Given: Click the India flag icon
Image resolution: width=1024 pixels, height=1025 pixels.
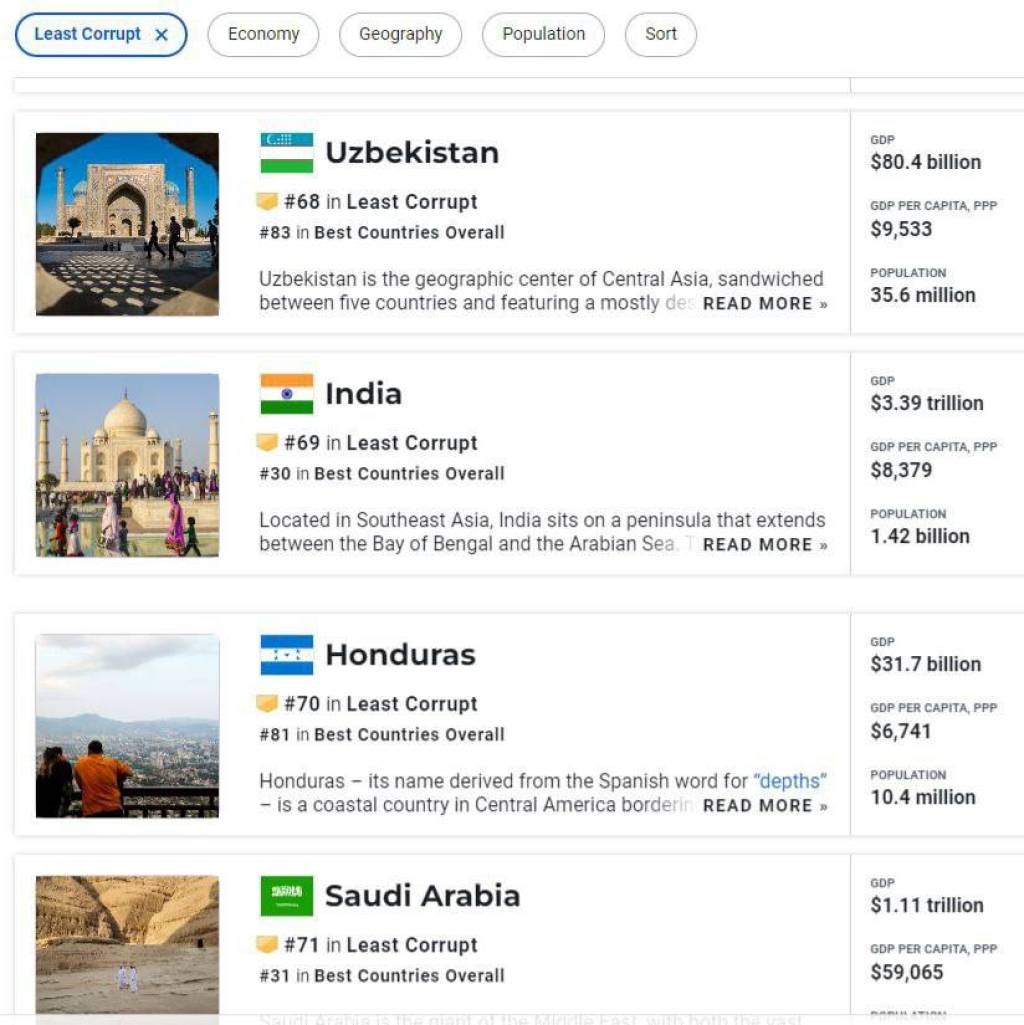Looking at the screenshot, I should [x=287, y=394].
